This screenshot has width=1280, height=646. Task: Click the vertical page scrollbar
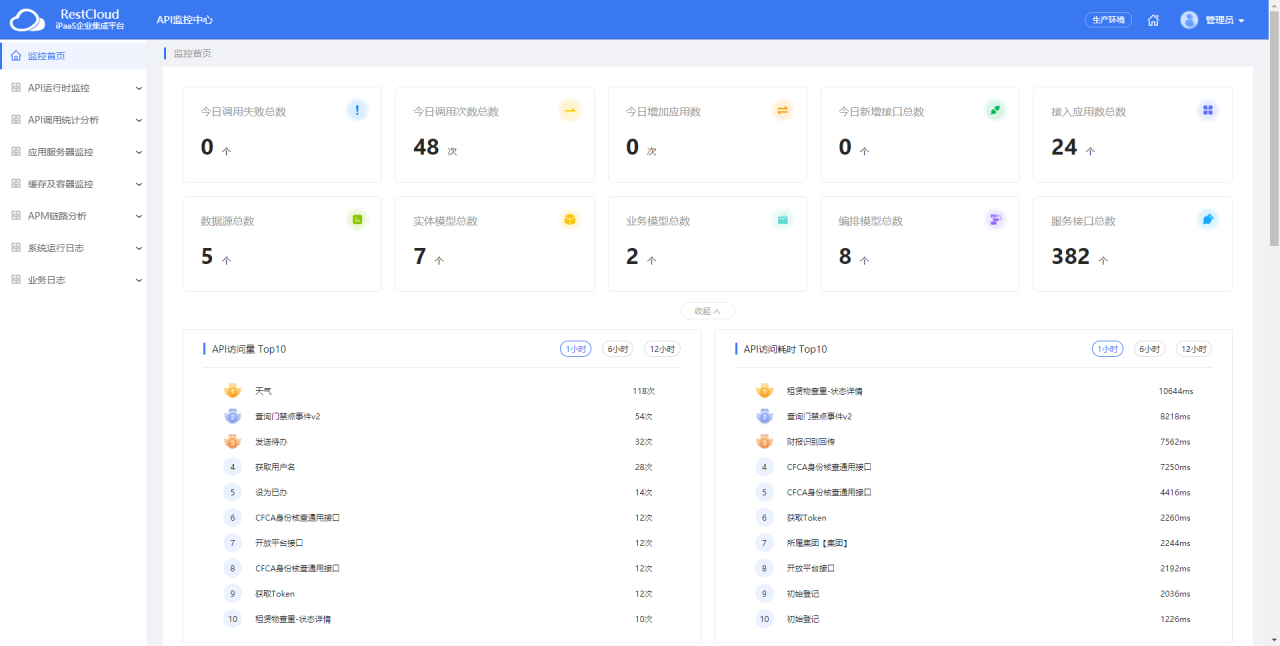click(1273, 130)
